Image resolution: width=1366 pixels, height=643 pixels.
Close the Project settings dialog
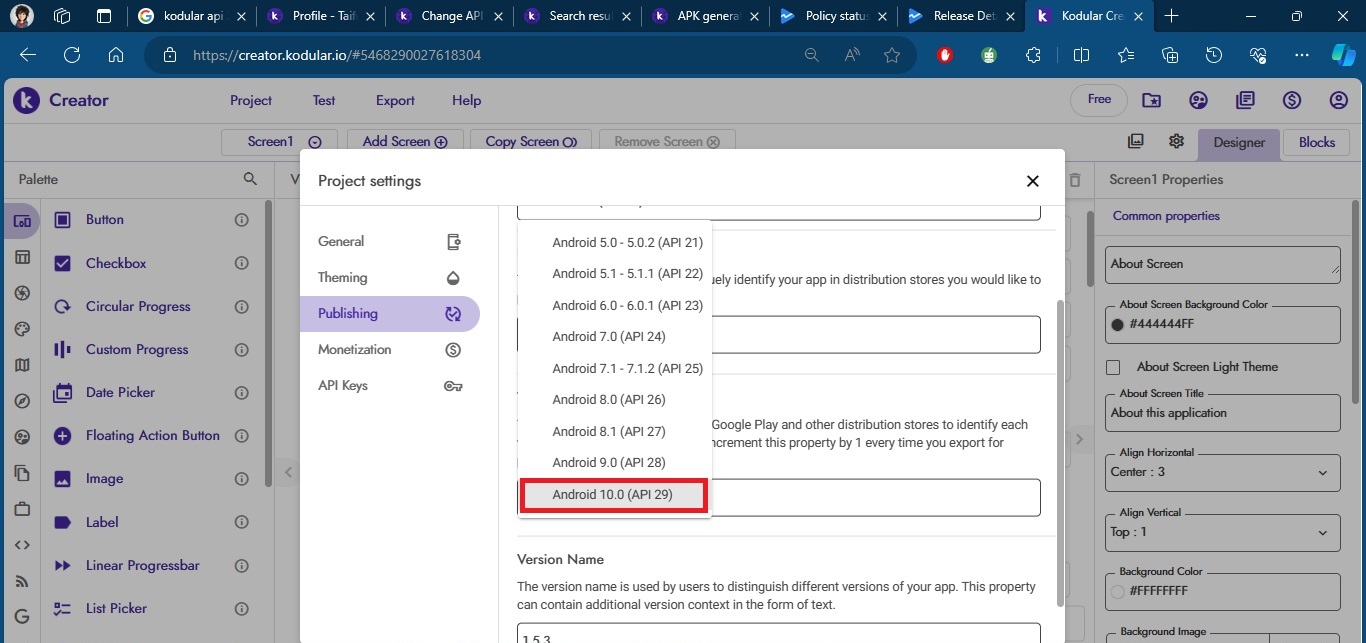1032,181
